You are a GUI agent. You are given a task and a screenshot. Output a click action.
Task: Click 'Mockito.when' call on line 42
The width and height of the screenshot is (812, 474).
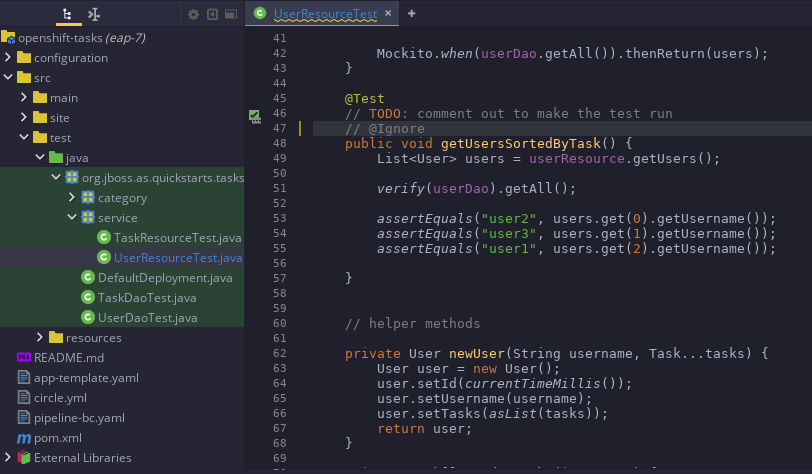425,53
